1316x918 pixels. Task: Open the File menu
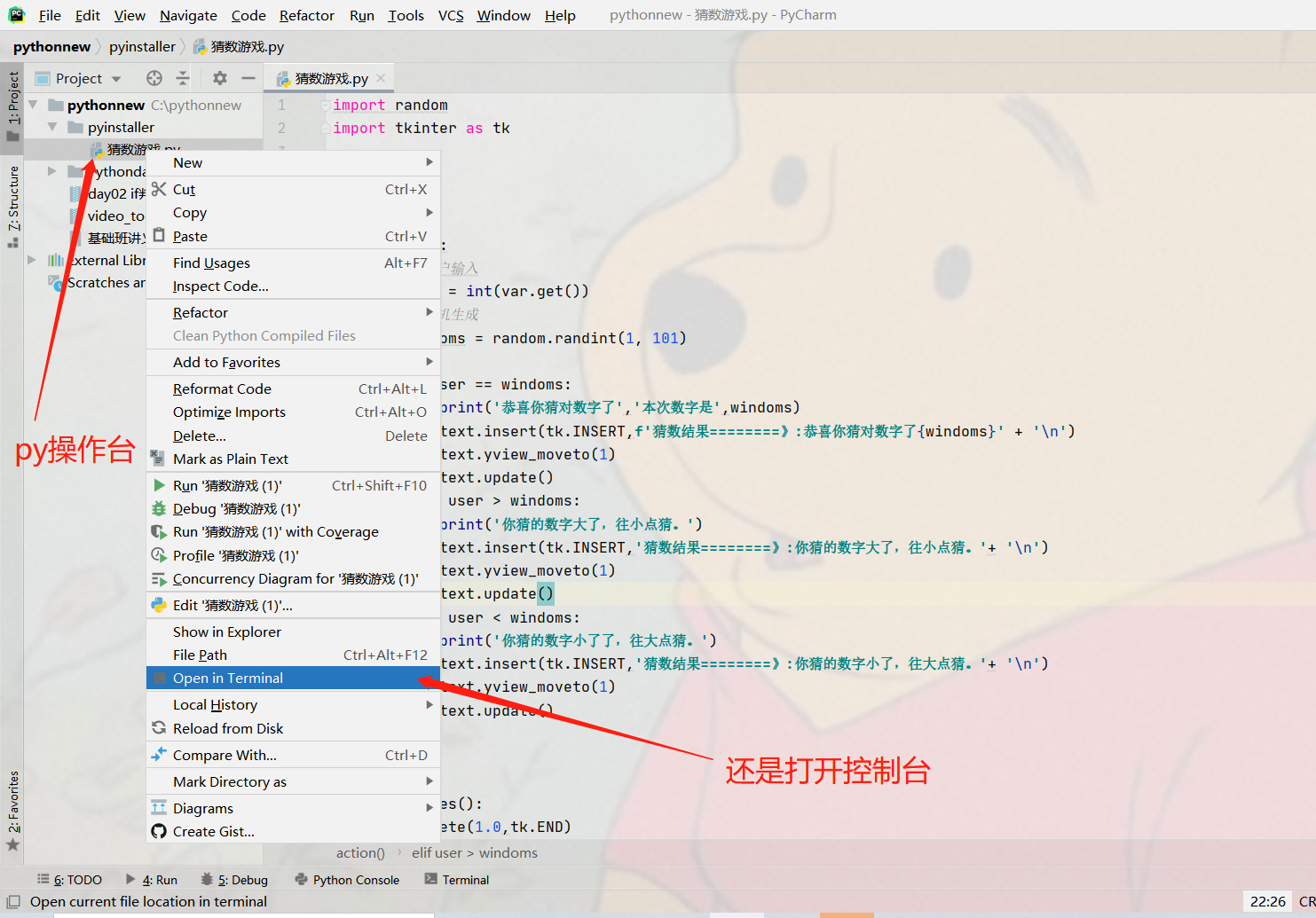50,15
